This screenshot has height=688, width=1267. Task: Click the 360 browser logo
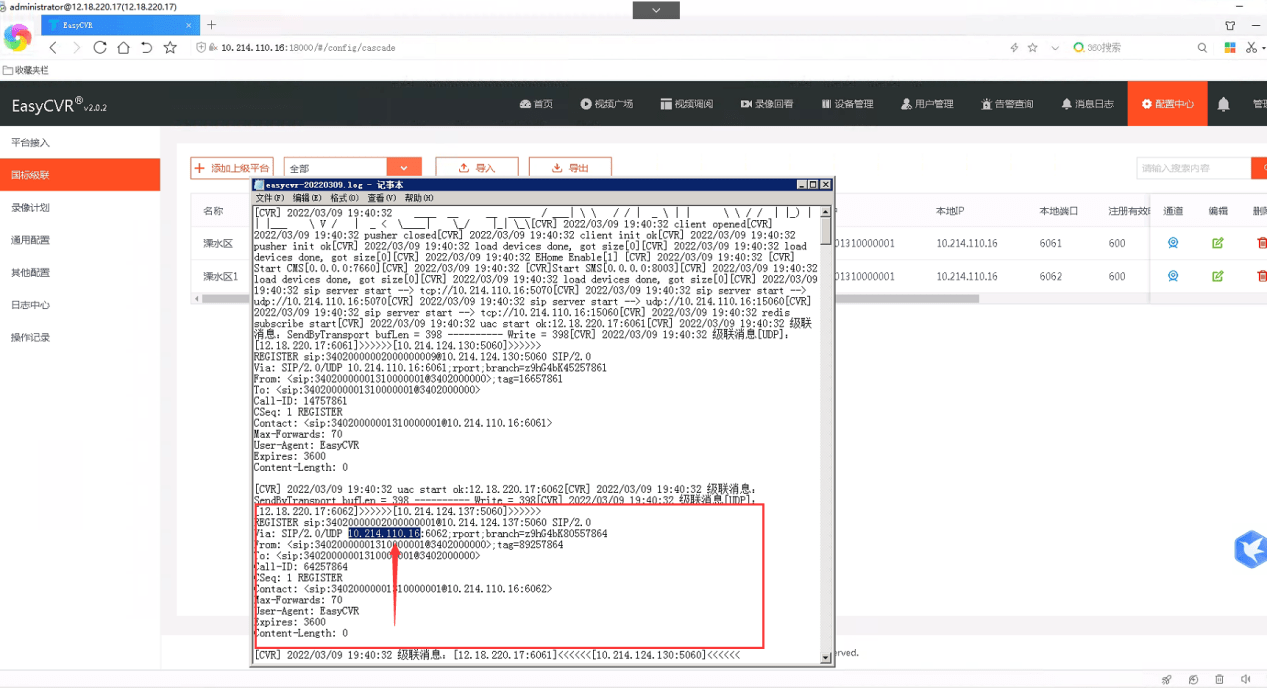click(17, 38)
